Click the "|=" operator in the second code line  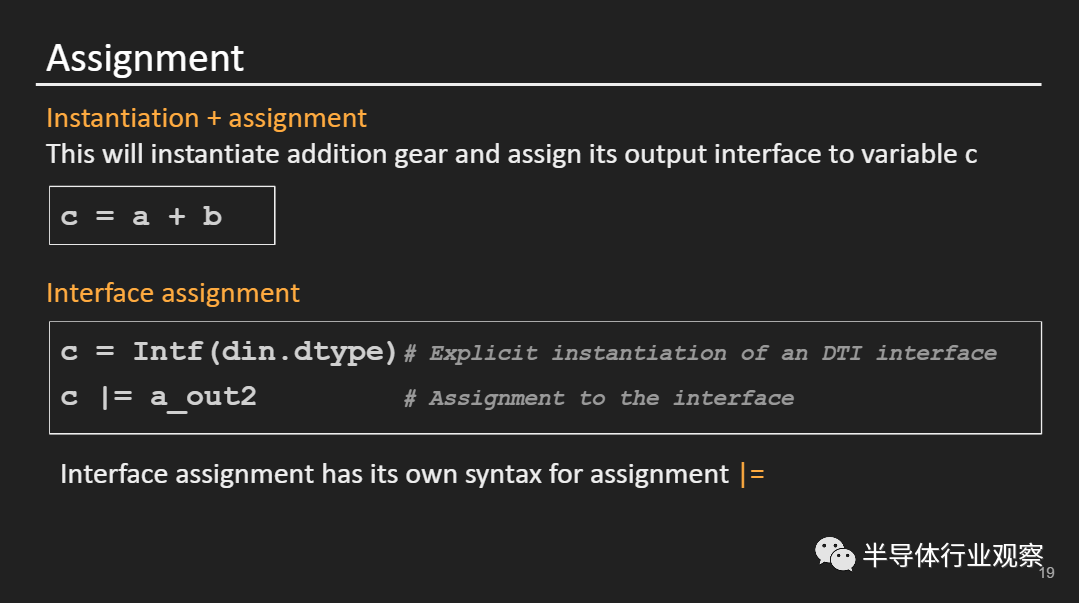point(114,397)
